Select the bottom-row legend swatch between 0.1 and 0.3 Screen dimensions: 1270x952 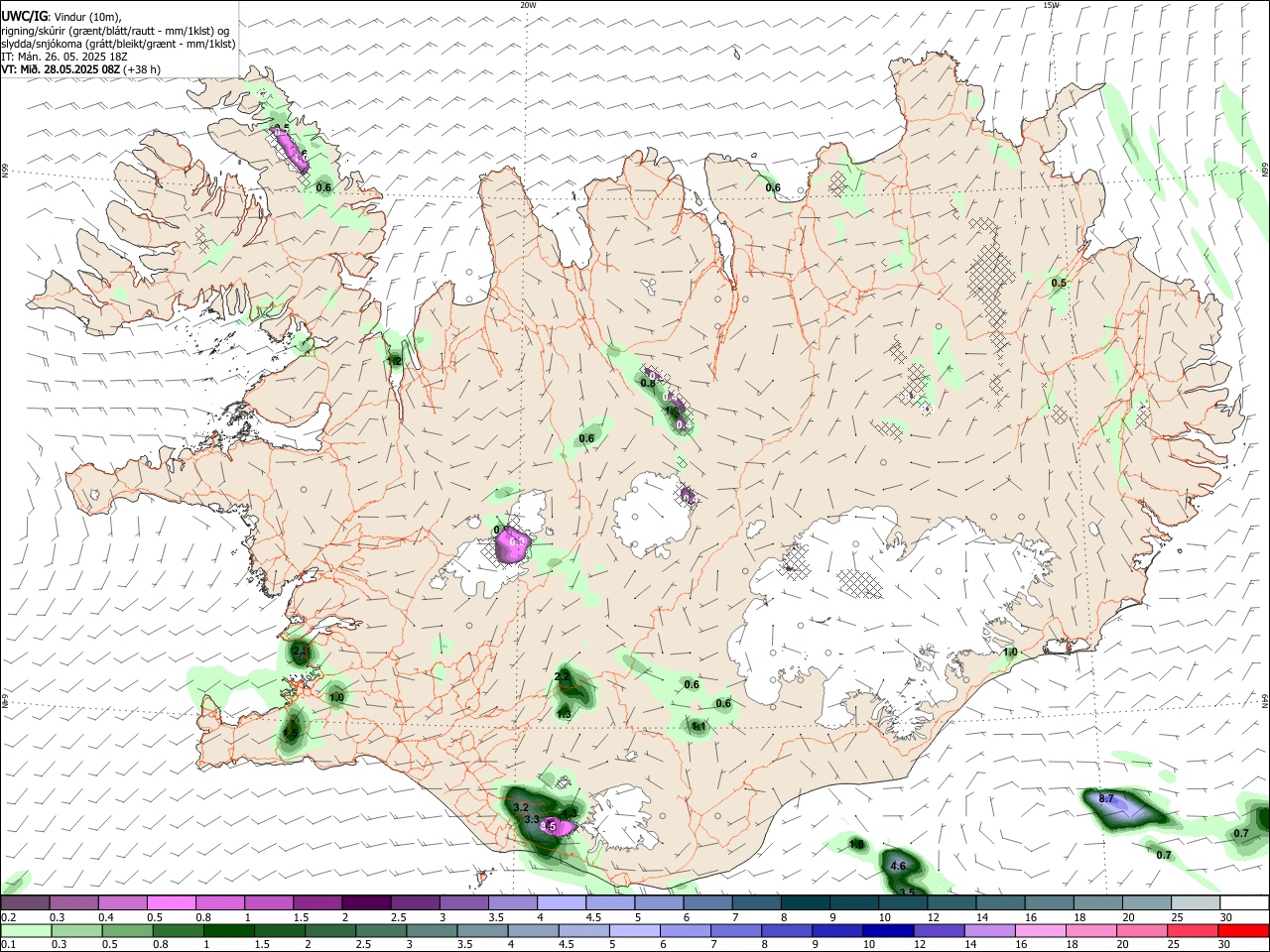point(25,930)
